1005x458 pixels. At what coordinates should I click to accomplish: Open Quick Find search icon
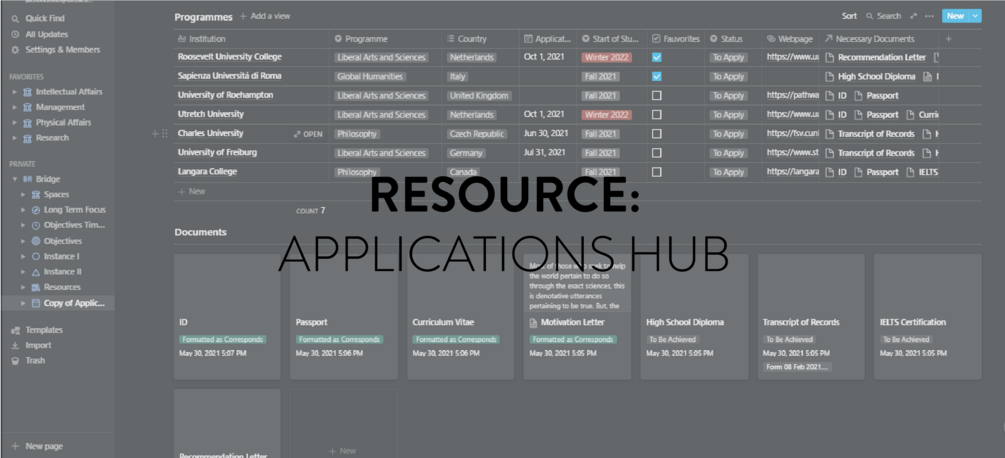[x=15, y=19]
